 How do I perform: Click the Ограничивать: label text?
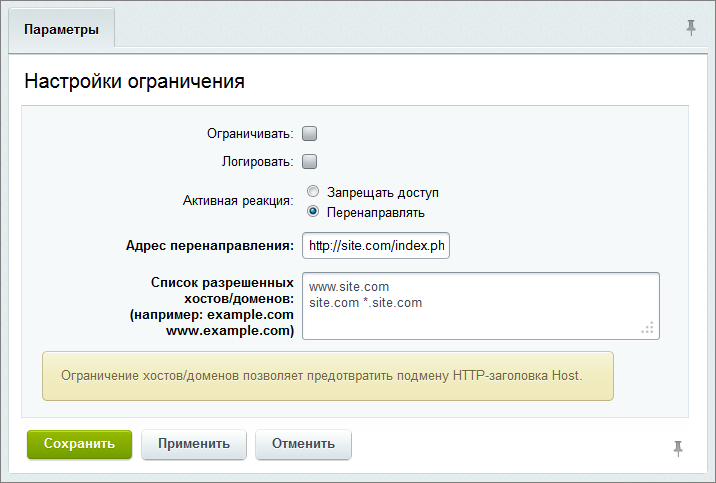tap(250, 133)
